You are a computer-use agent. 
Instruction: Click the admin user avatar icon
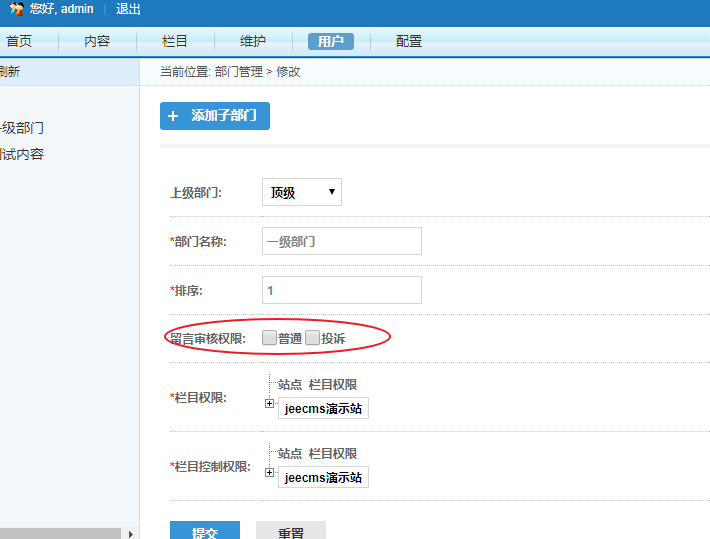coord(16,9)
